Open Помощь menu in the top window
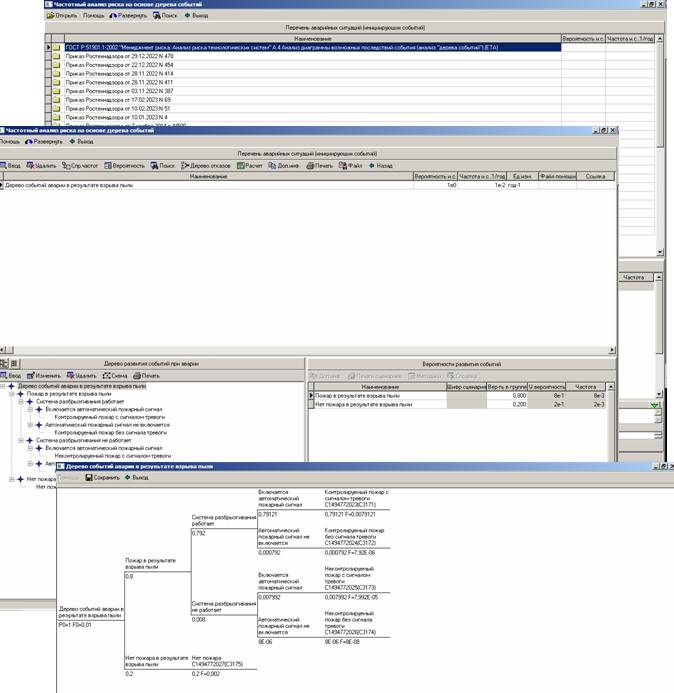 pos(92,16)
